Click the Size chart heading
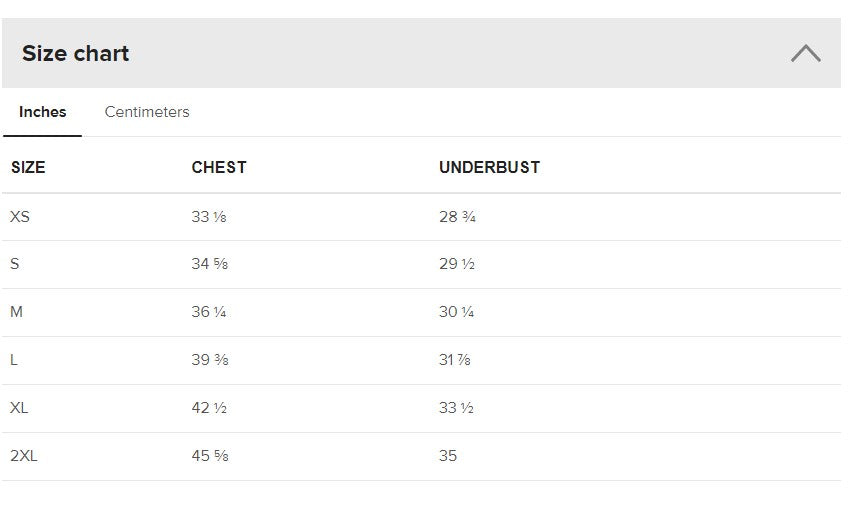 [76, 54]
